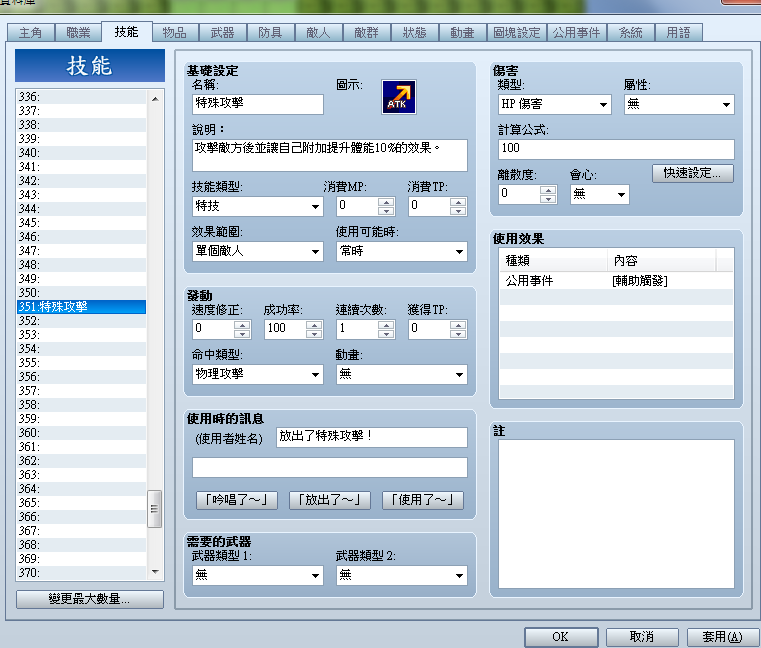Decrease 消費TP with the down stepper arrow
Viewport: 761px width, 648px height.
458,211
